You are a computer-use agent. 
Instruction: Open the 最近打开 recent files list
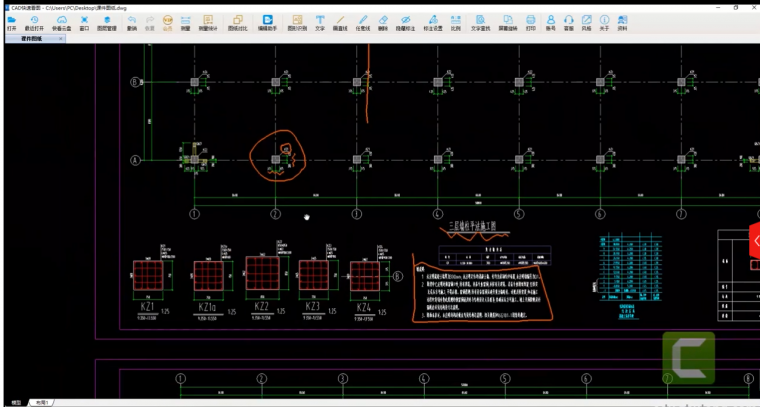(34, 22)
